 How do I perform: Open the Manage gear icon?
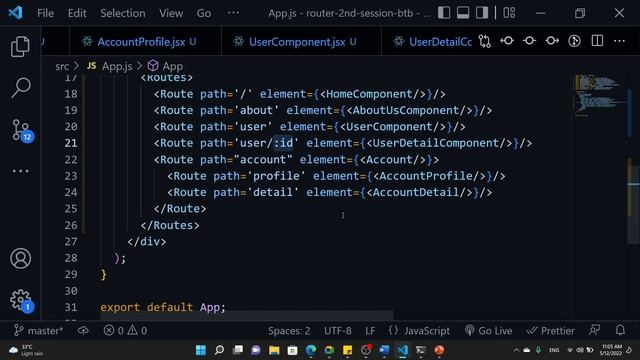pos(21,300)
